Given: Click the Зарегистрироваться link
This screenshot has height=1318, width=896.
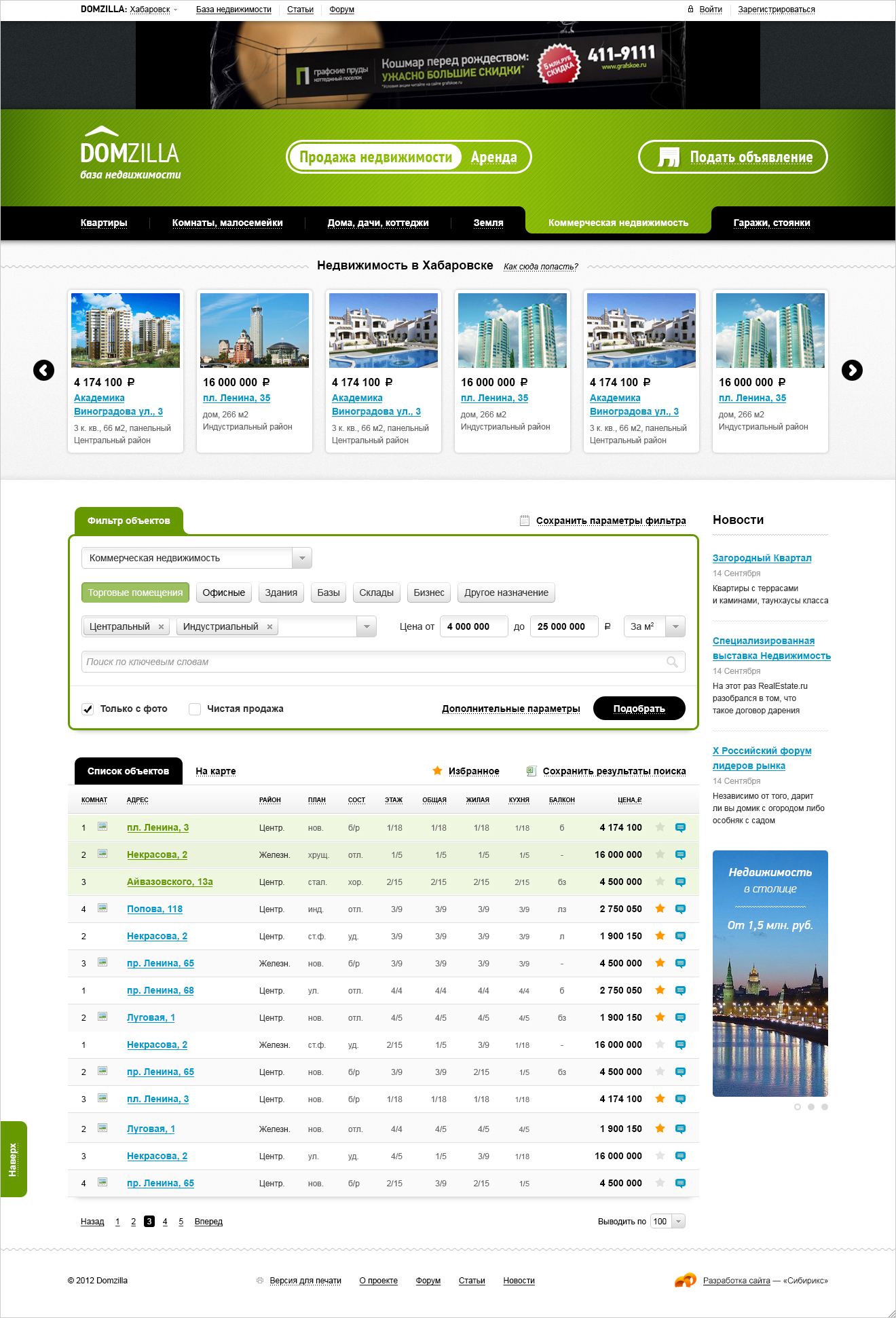Looking at the screenshot, I should (777, 10).
